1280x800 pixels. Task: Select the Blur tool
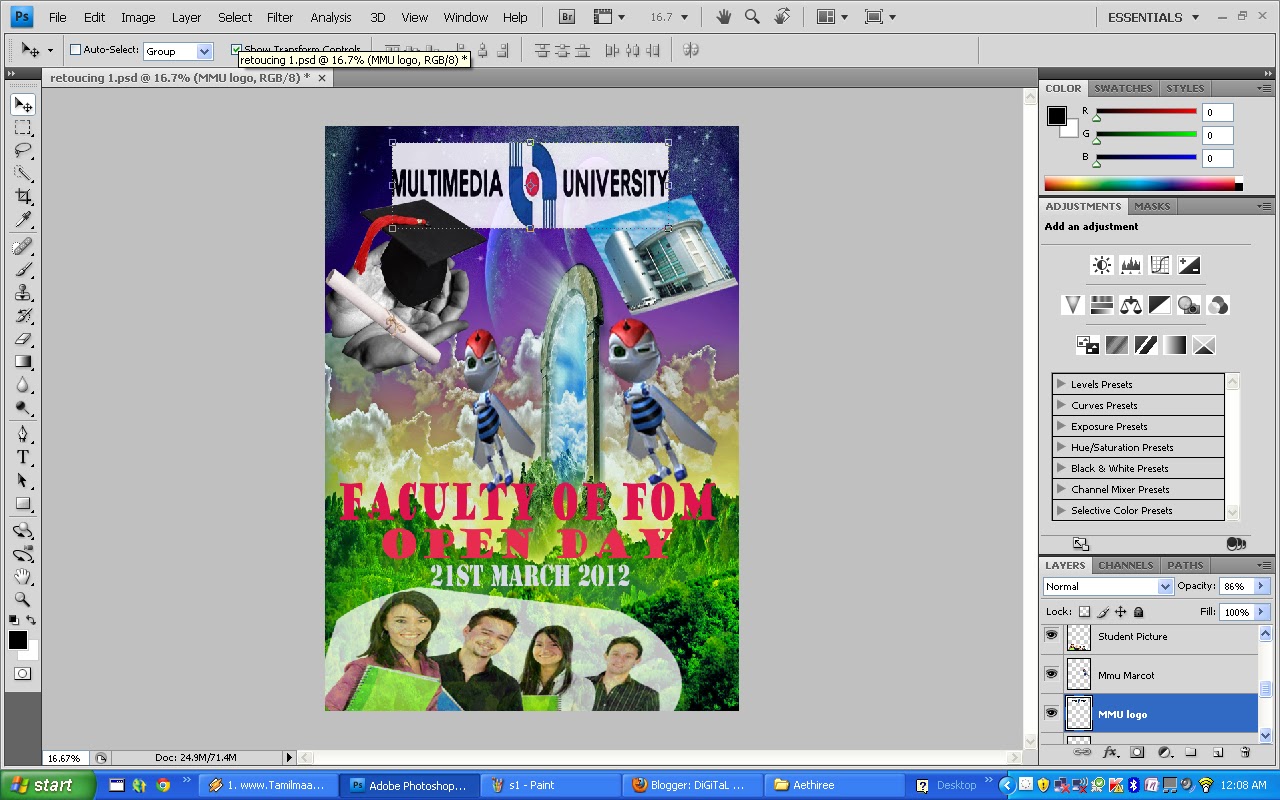[x=23, y=384]
